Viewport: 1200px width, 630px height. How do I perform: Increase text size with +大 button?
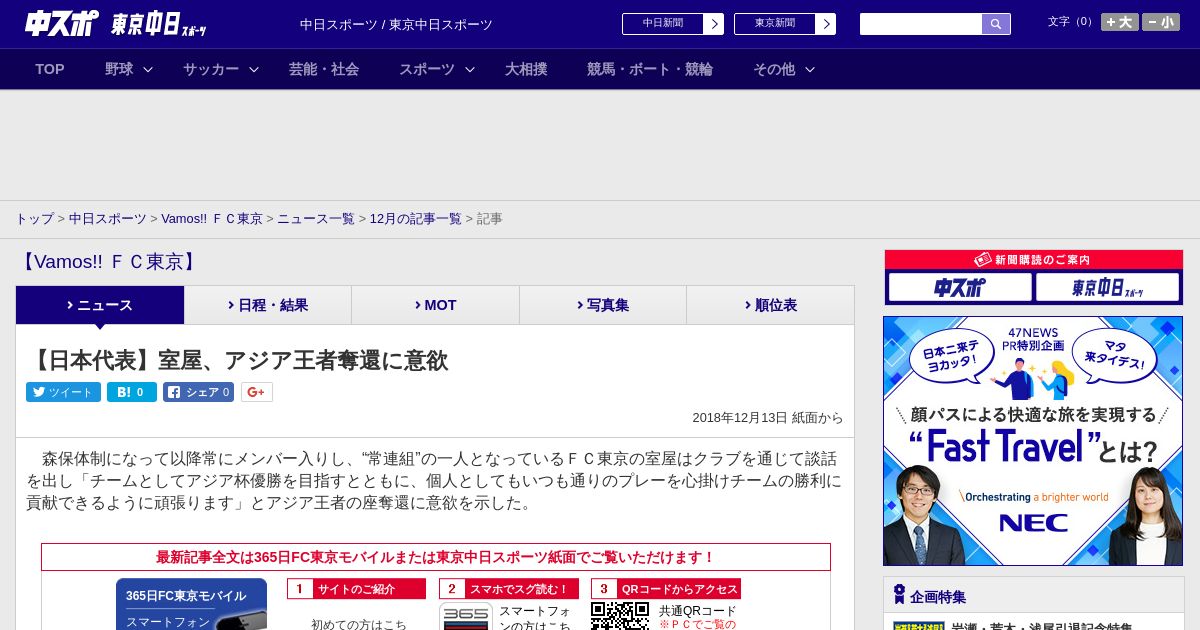1120,22
